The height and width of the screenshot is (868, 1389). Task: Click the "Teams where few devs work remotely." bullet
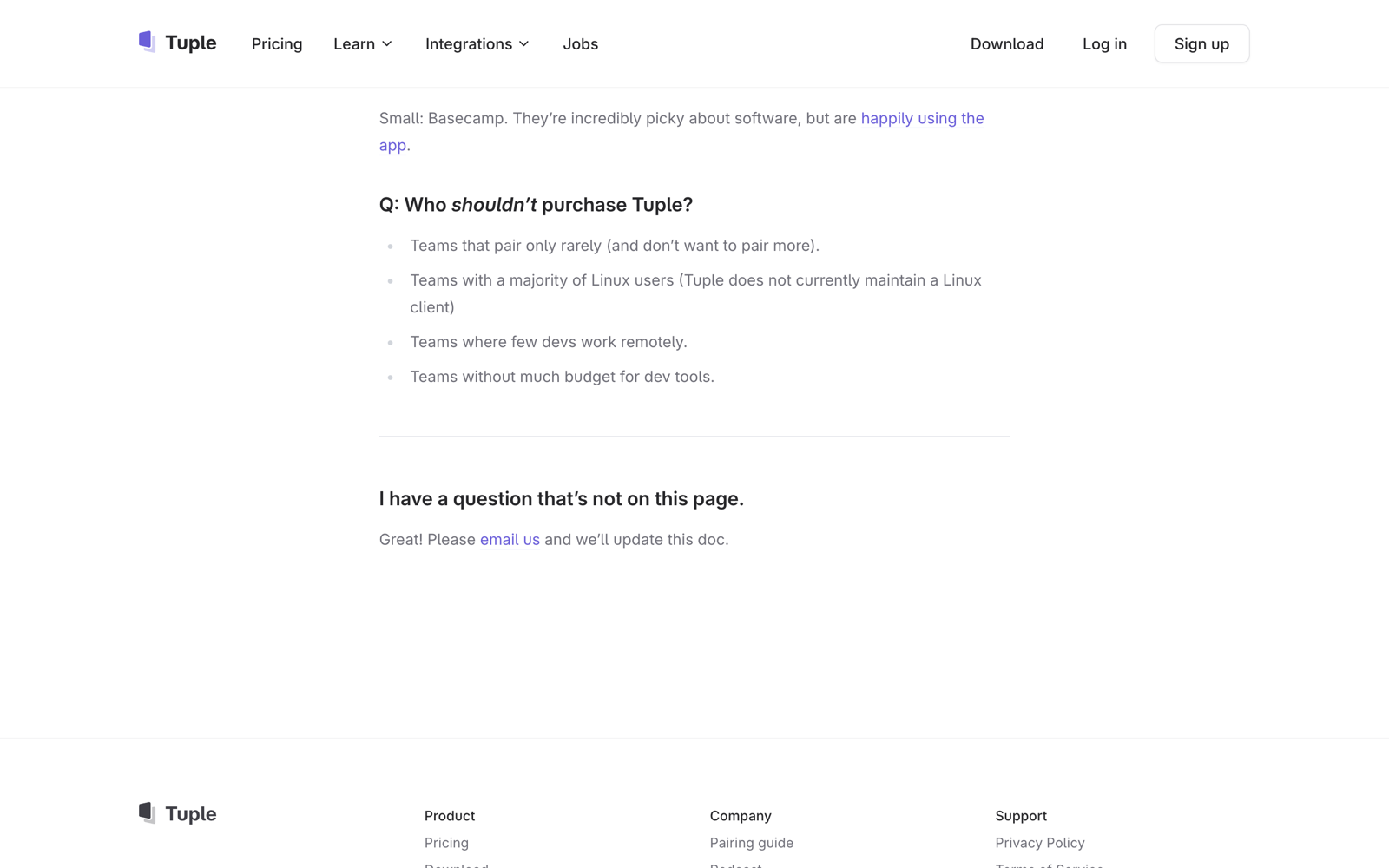pyautogui.click(x=549, y=342)
